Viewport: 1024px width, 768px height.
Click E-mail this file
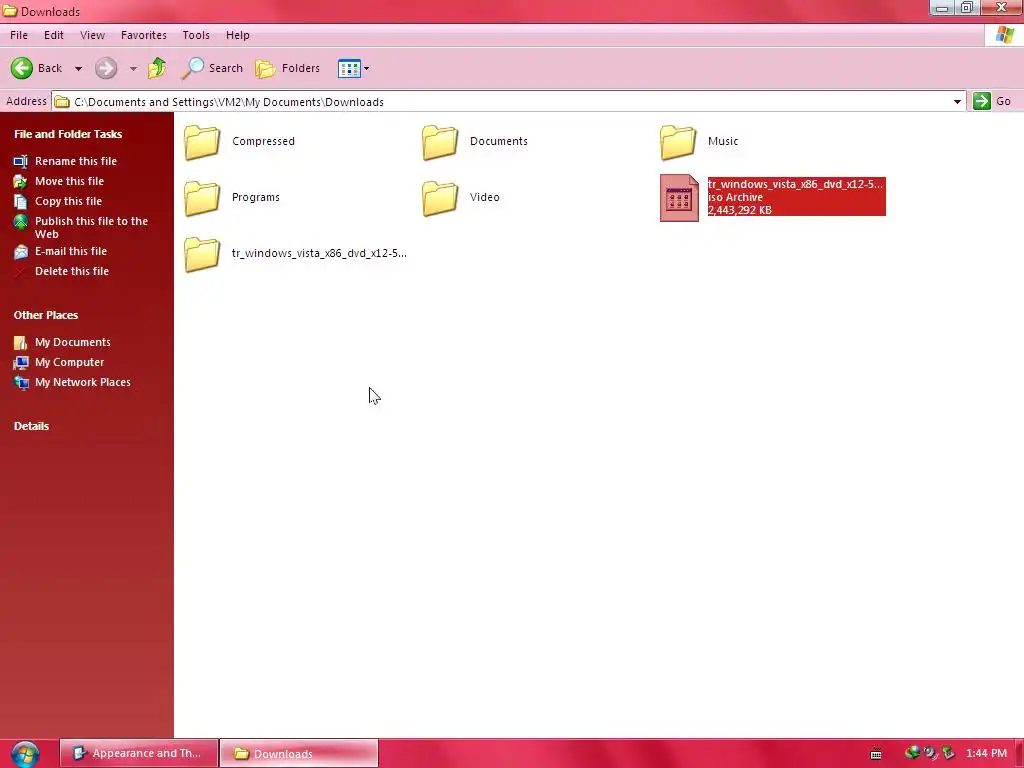pyautogui.click(x=71, y=251)
